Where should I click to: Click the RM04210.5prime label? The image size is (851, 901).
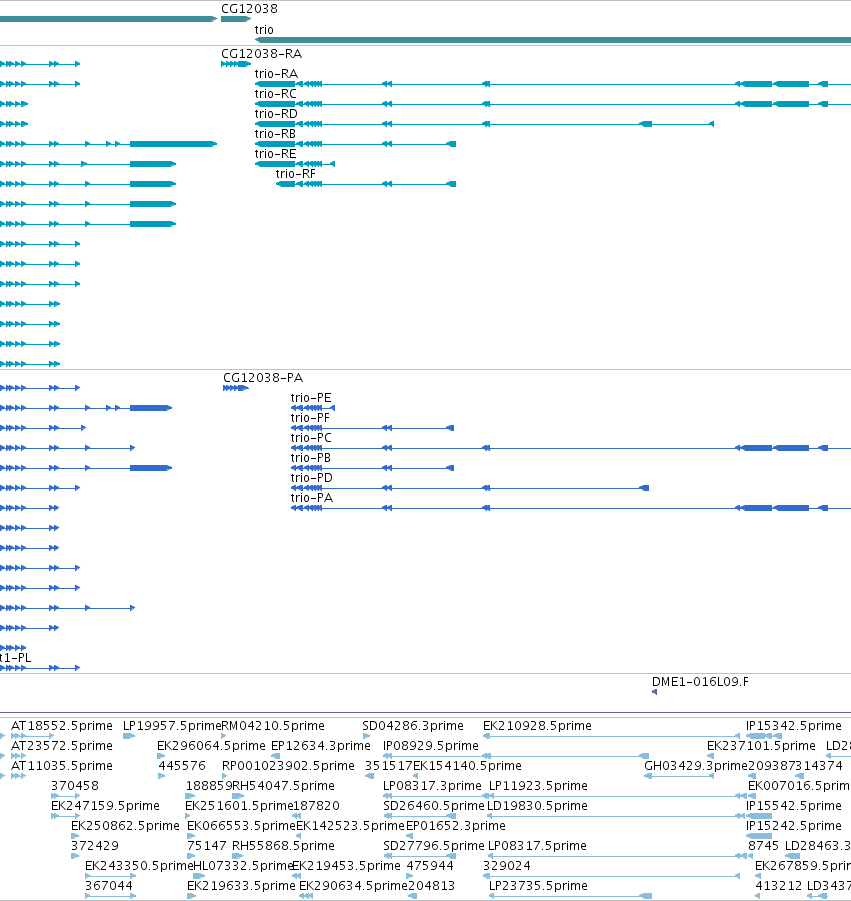pyautogui.click(x=273, y=726)
